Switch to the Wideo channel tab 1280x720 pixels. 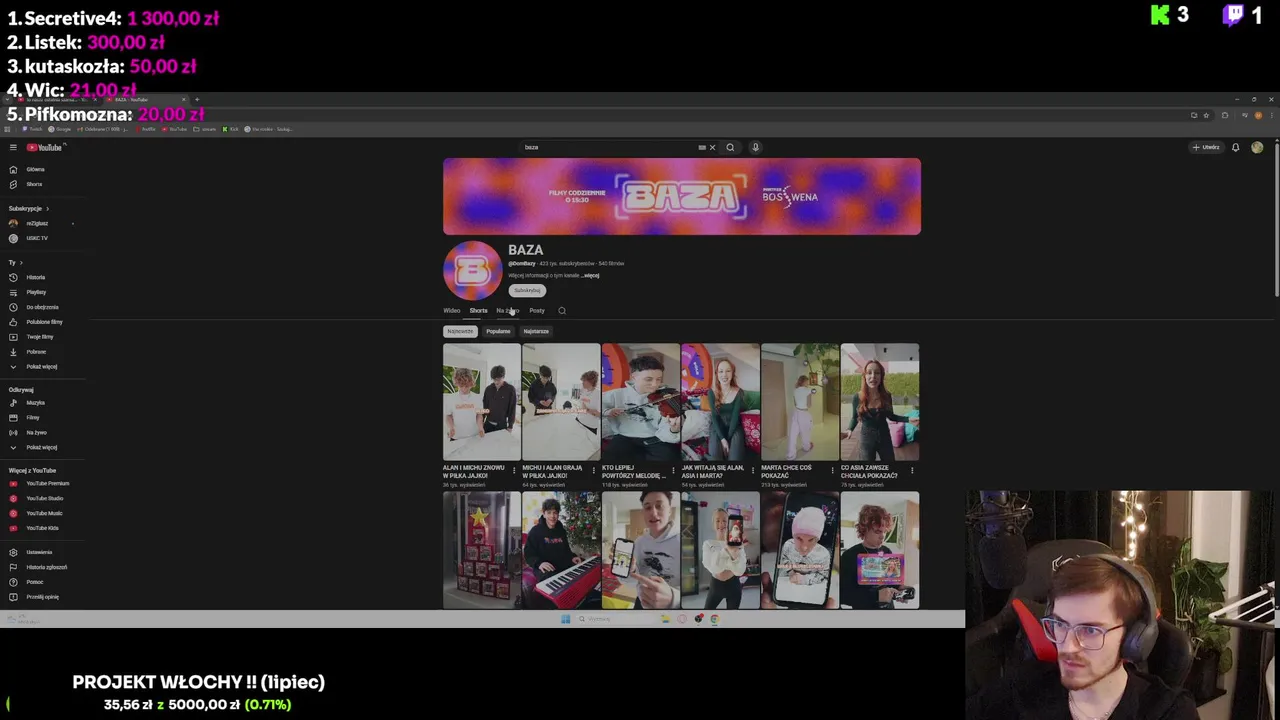452,311
